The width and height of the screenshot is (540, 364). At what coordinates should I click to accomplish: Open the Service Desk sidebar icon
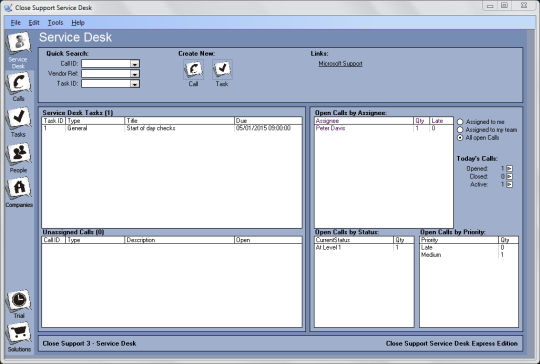point(19,43)
